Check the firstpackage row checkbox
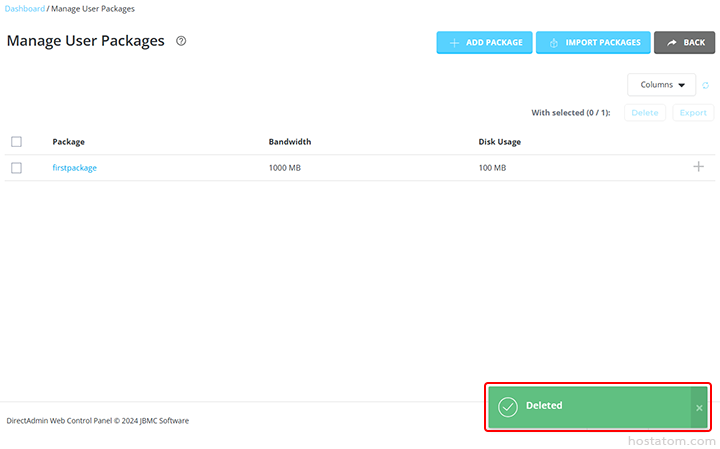This screenshot has height=449, width=720. (16, 168)
